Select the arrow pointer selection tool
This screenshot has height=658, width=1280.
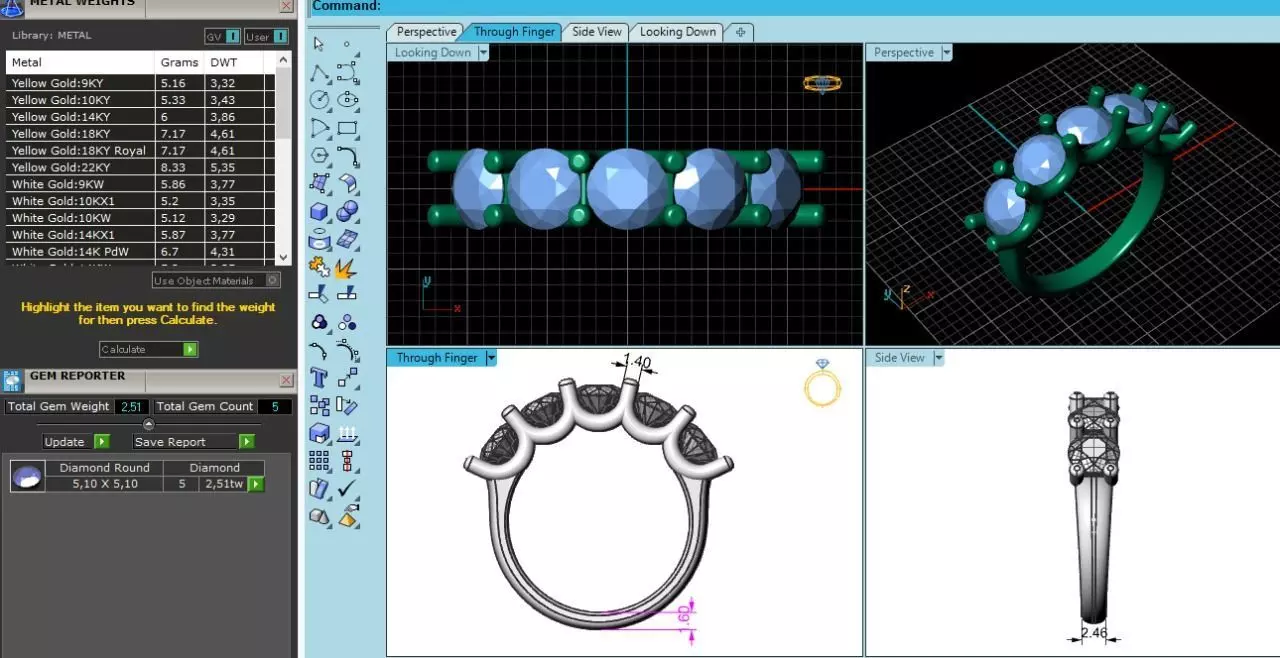coord(319,44)
